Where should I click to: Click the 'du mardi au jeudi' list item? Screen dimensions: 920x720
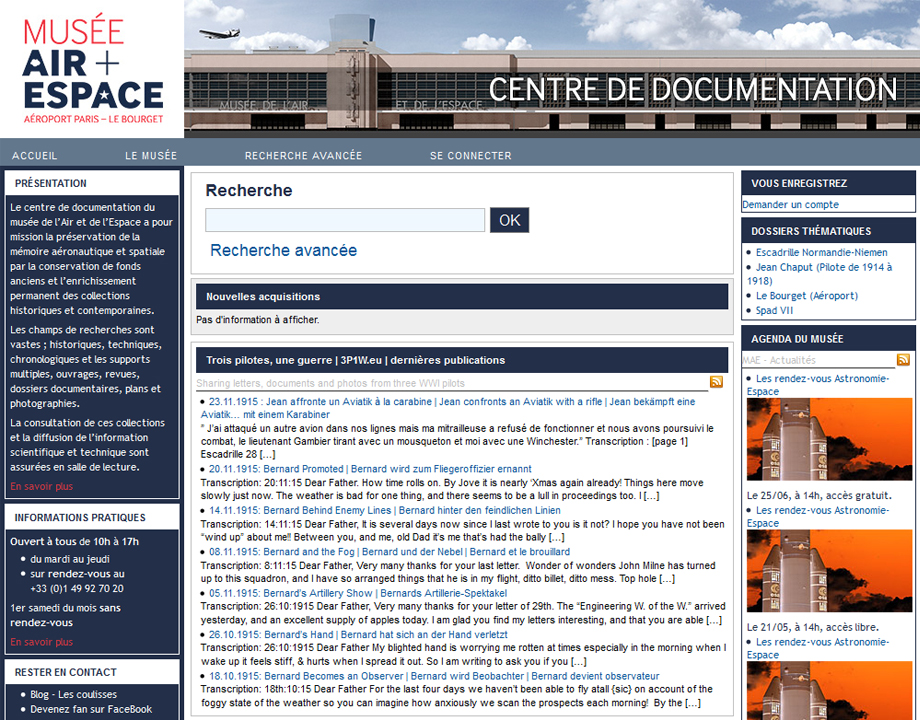tap(70, 559)
